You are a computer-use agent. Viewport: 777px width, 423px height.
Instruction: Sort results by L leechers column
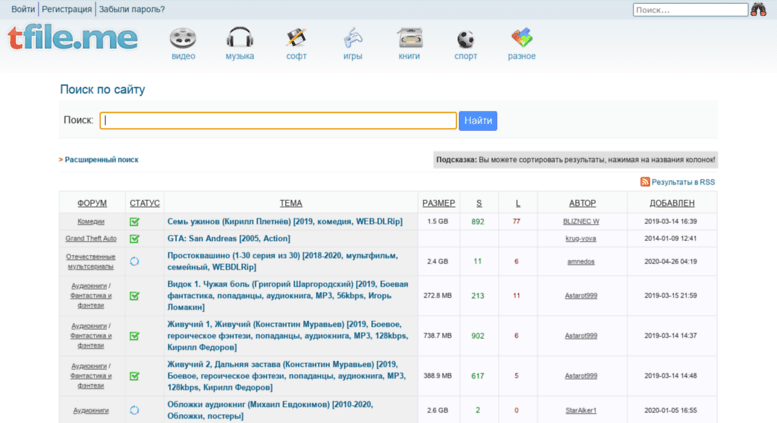[518, 203]
